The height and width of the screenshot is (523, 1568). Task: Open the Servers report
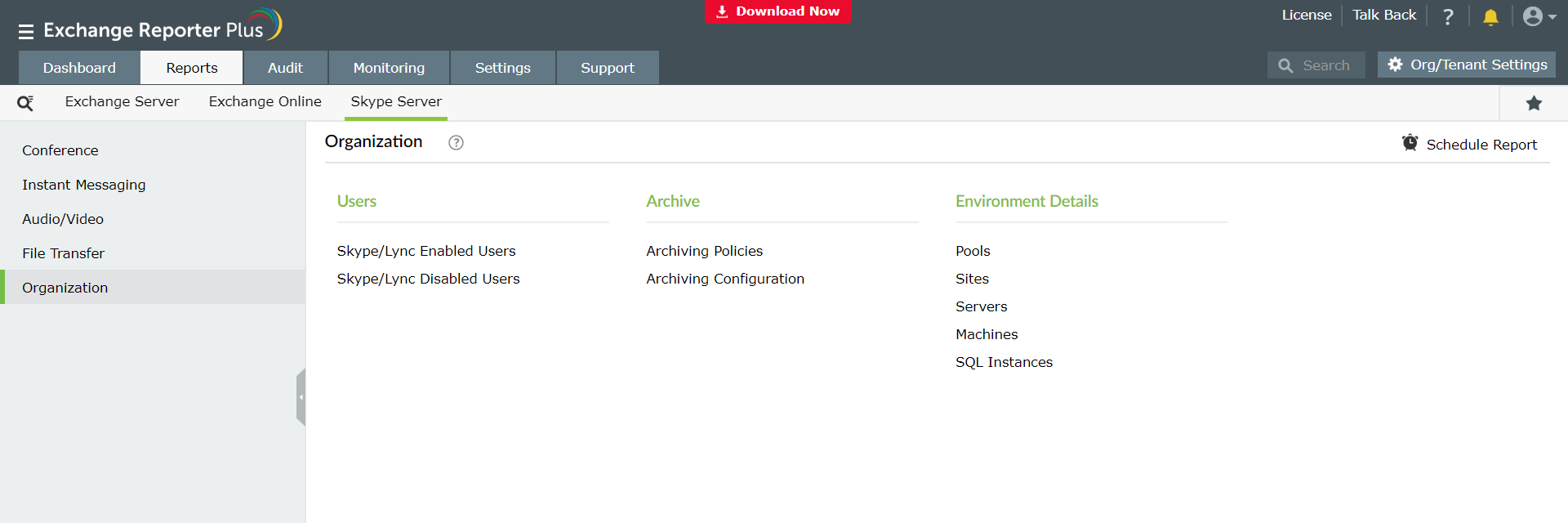click(981, 306)
